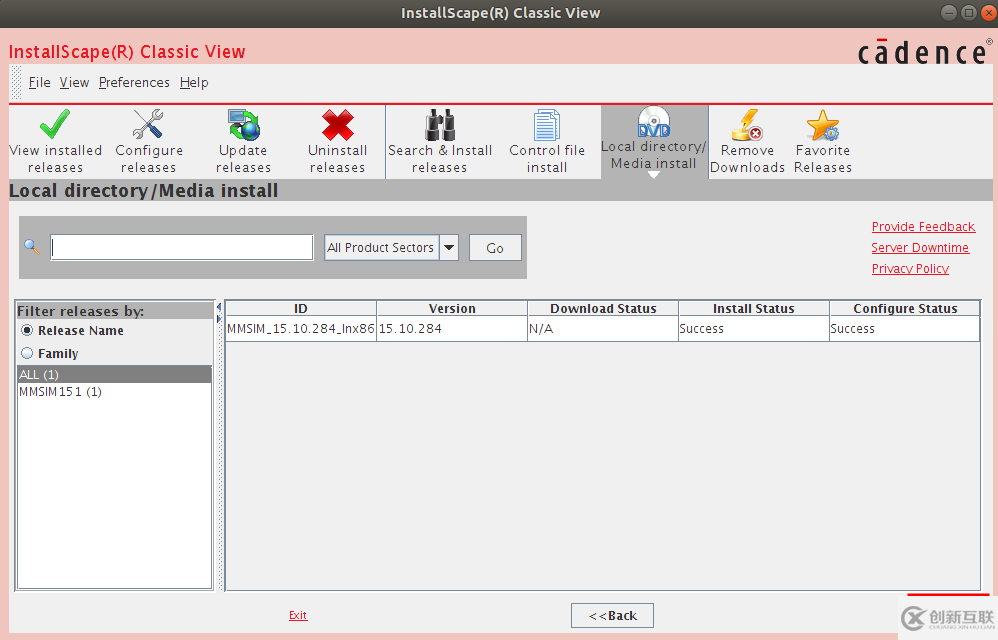Click the Control file install icon
Screen dimensions: 998x640
click(x=547, y=140)
